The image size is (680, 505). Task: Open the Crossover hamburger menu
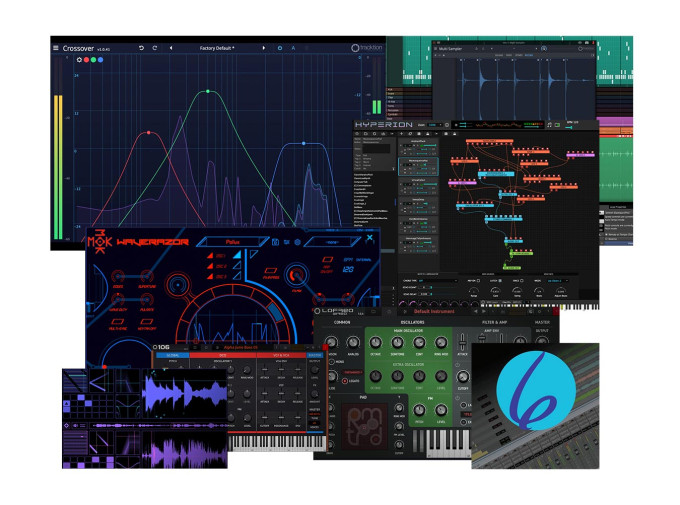coord(58,47)
